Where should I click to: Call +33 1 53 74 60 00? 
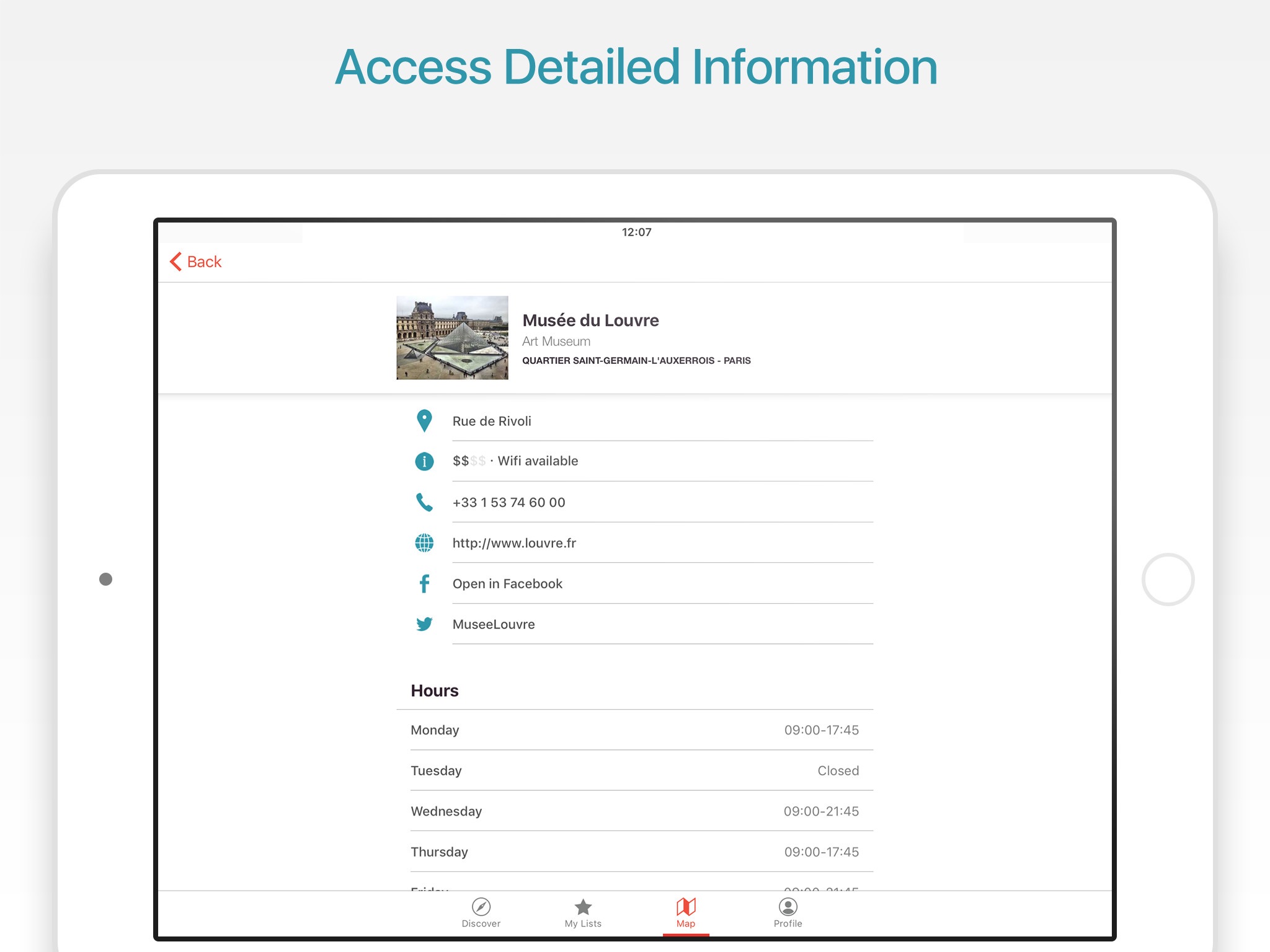(508, 502)
